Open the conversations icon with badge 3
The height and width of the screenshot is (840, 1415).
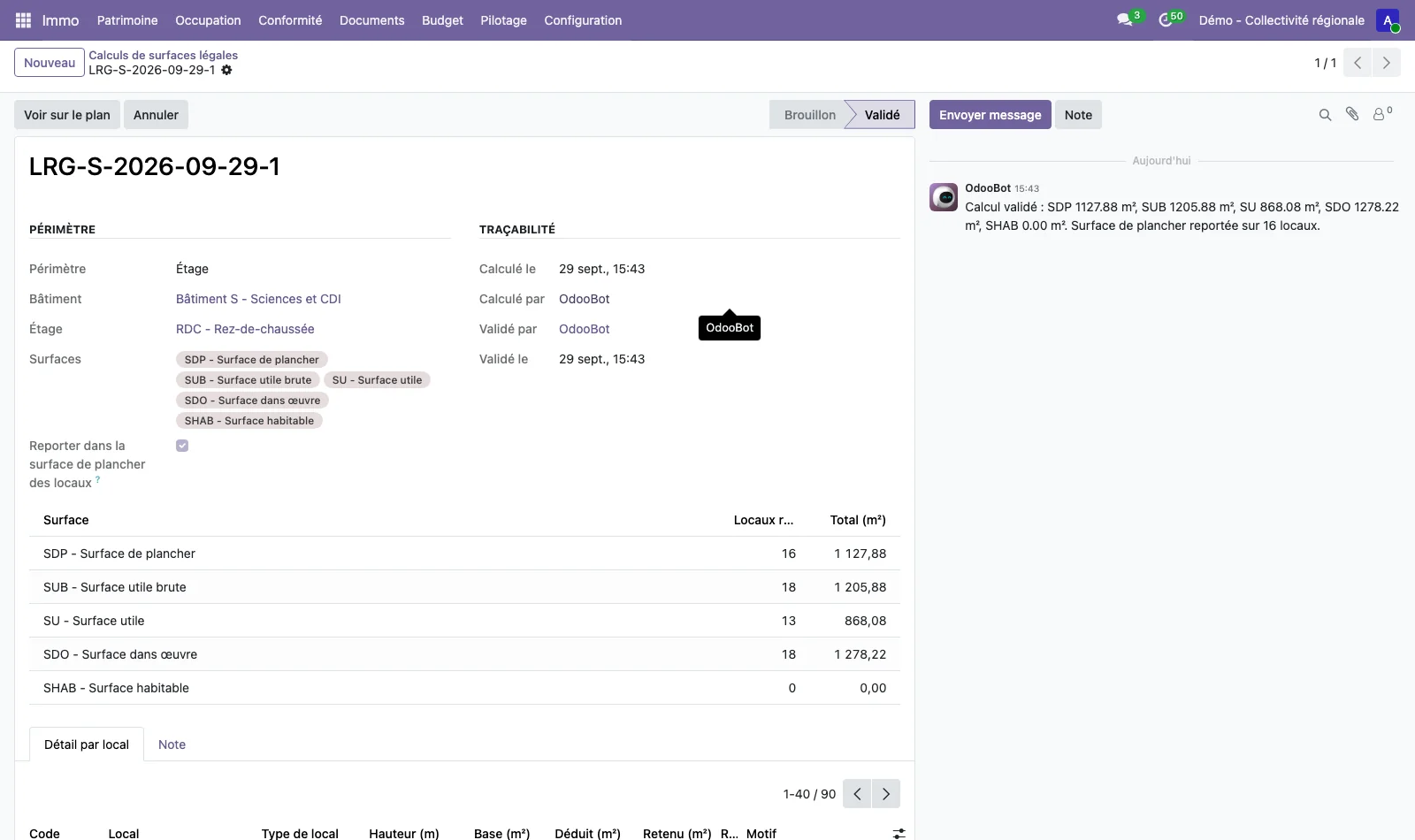(x=1125, y=19)
